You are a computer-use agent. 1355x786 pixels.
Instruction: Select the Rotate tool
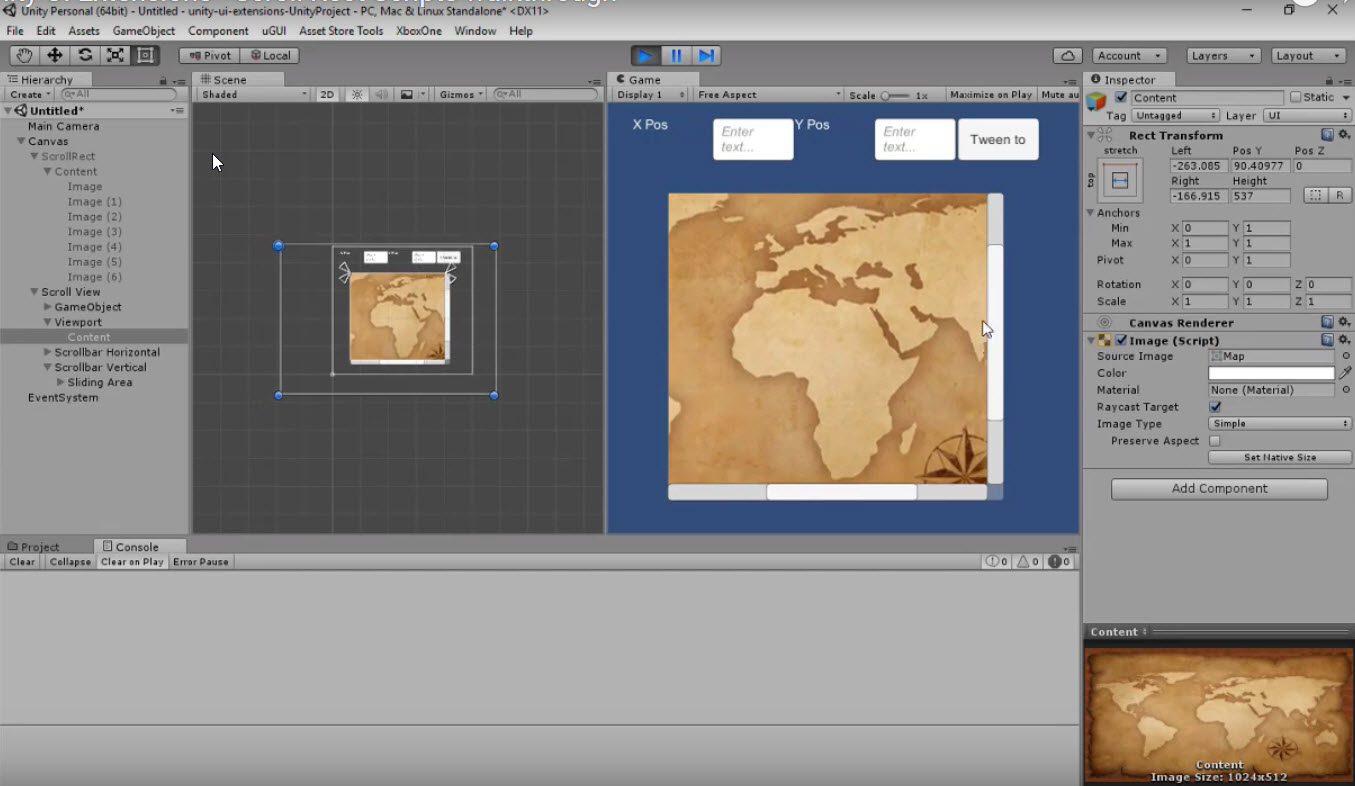point(85,56)
